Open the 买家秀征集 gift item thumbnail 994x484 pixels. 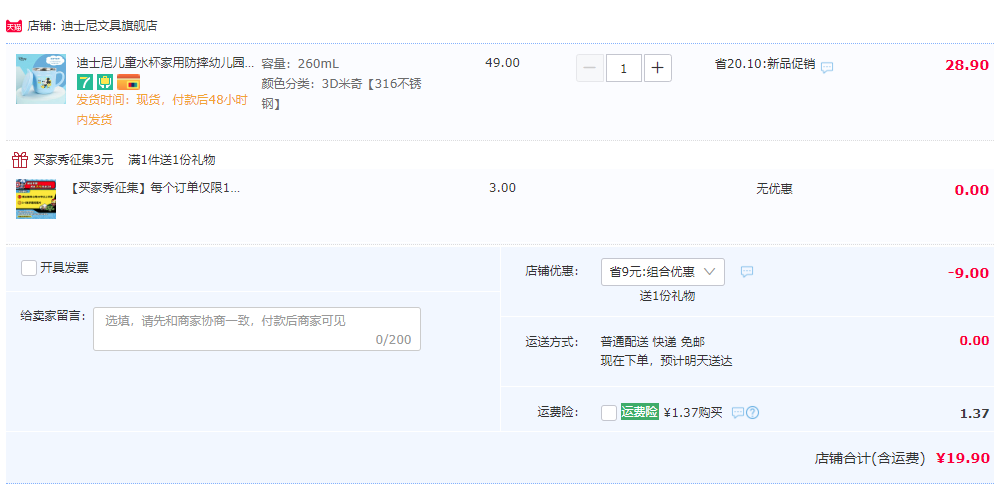click(x=36, y=199)
